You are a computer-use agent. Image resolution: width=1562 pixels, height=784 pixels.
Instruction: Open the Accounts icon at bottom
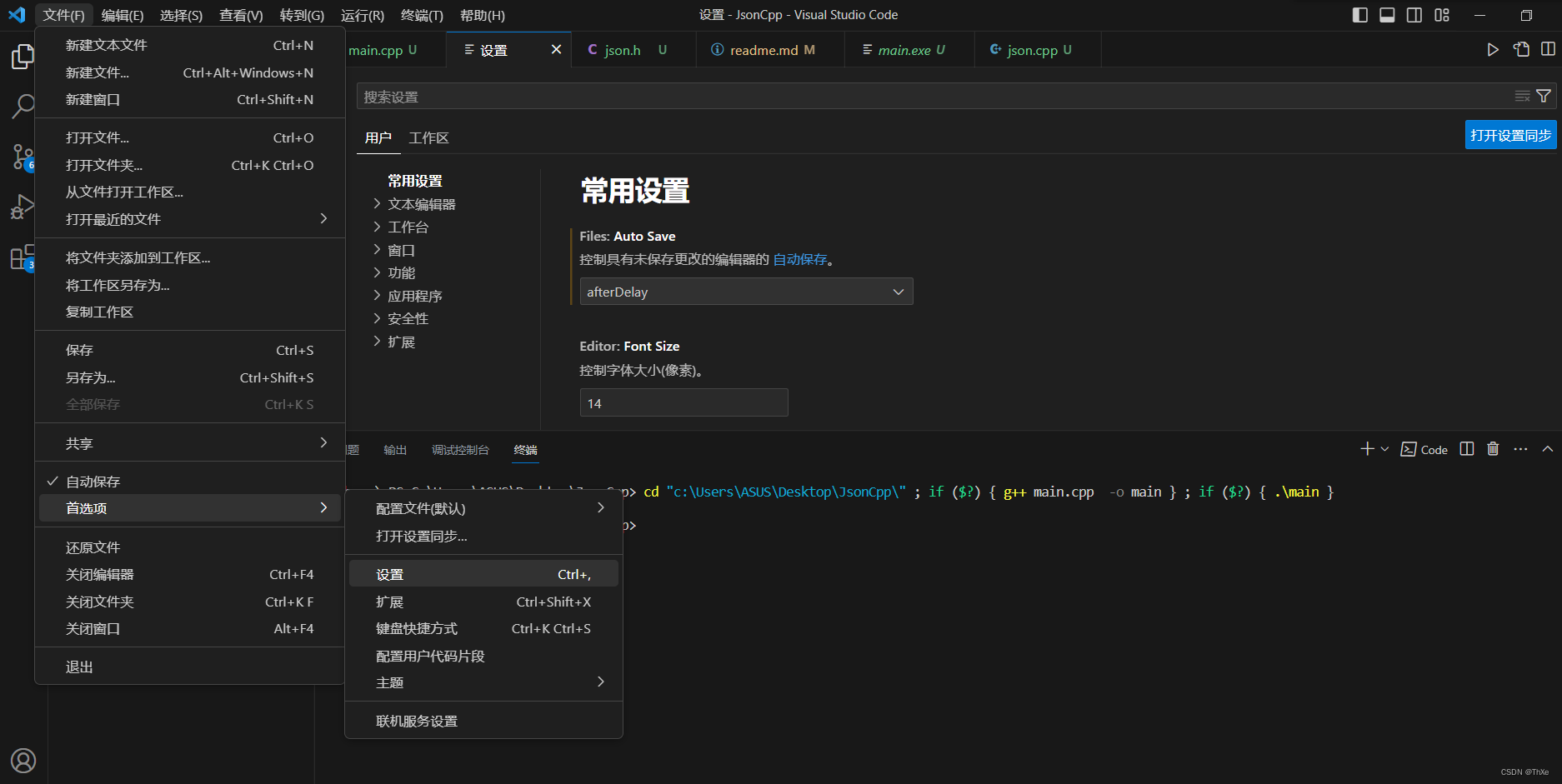23,760
